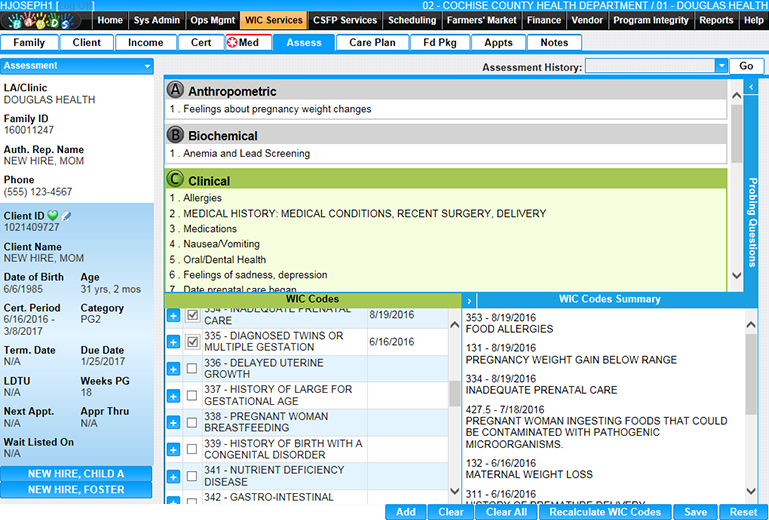The height and width of the screenshot is (520, 769).
Task: Click plus icon for 336 Delayed Uterine Growth
Action: coord(173,369)
